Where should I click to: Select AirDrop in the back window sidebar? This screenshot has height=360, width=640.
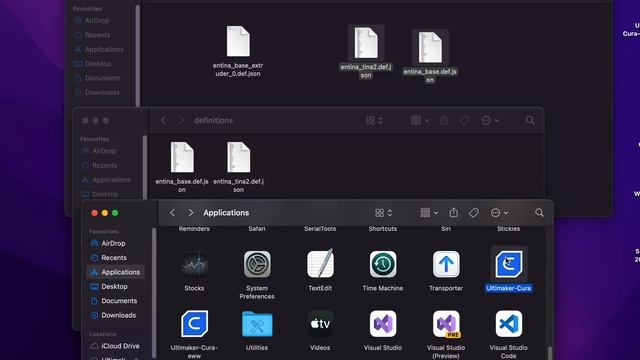92,20
